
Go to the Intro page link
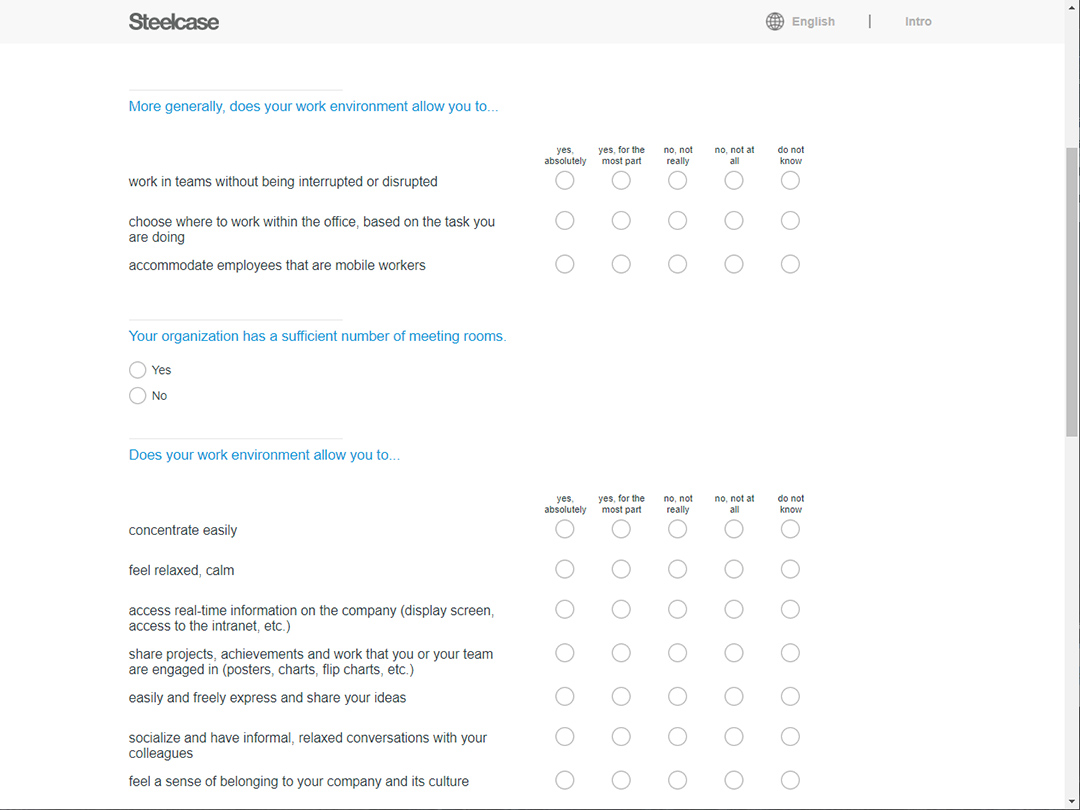(918, 21)
